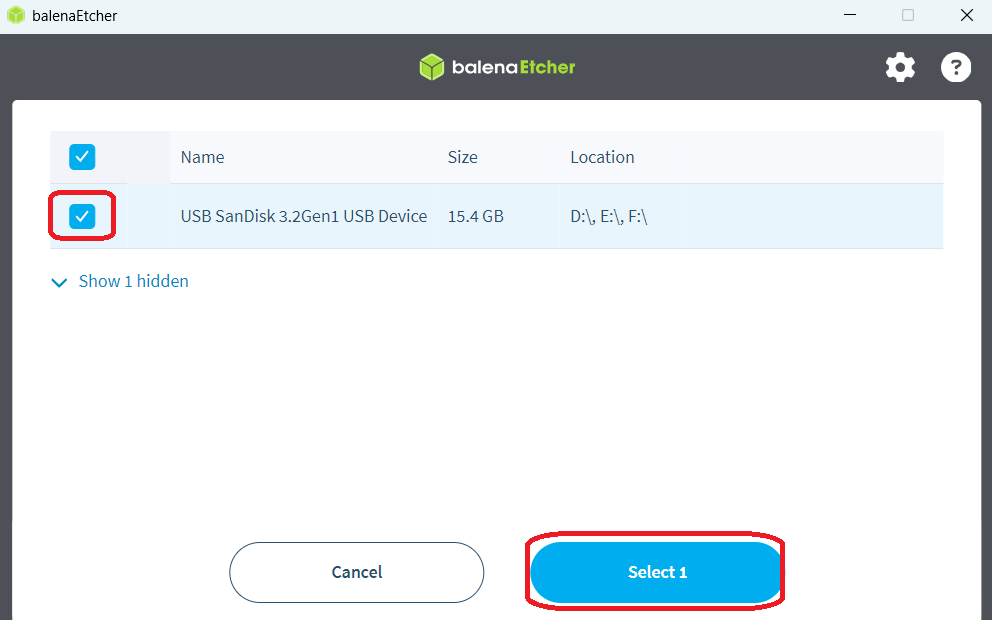Select the USB SanDisk 3.2Gen1 device name
Viewport: 992px width, 623px height.
coord(303,216)
